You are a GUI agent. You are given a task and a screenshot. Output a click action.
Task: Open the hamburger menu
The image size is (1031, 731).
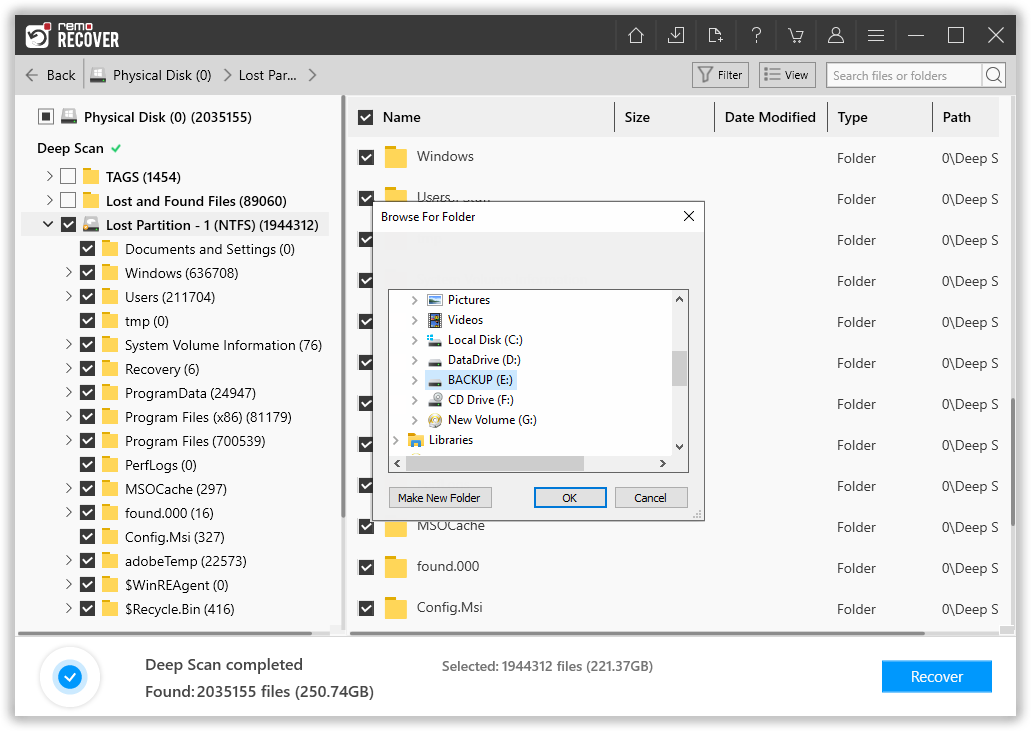876,34
